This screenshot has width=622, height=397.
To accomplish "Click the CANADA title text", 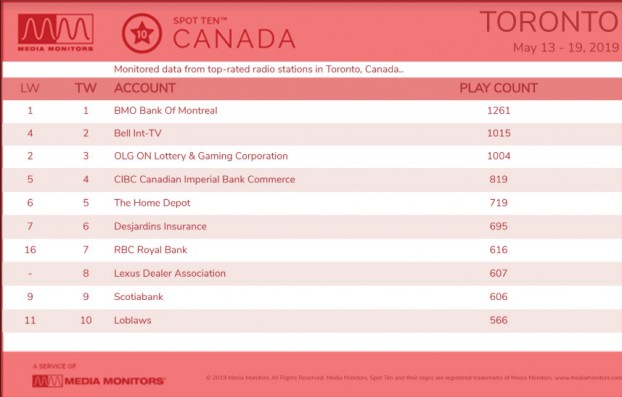I will pos(234,39).
